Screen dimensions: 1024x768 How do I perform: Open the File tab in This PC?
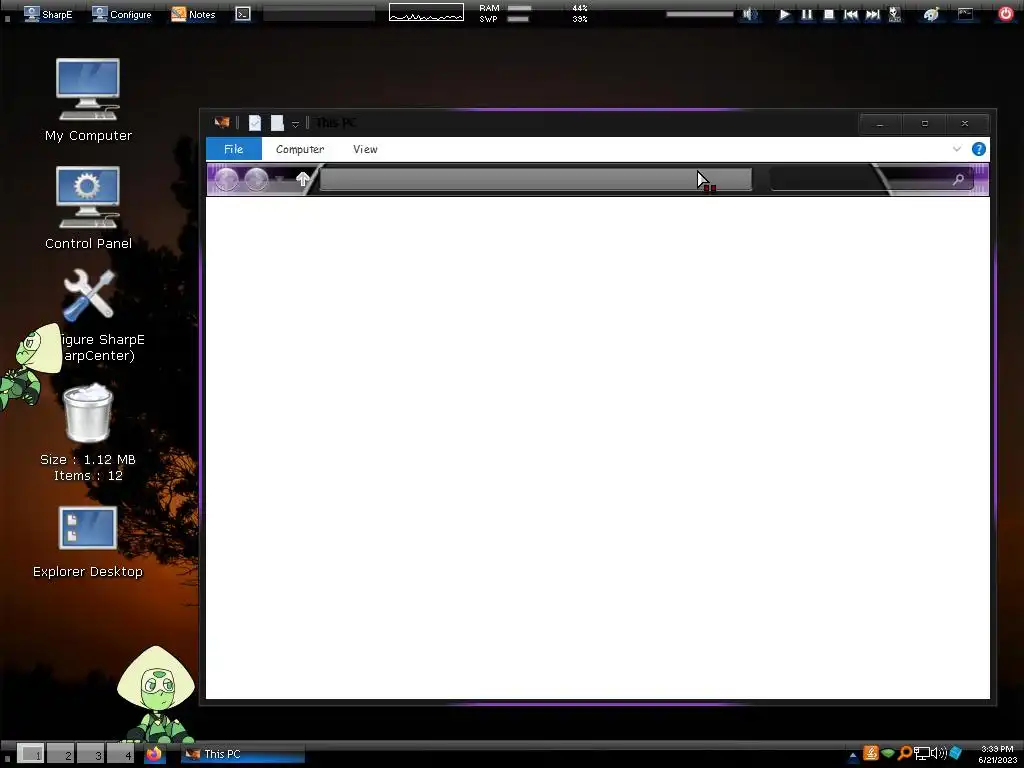(x=234, y=149)
